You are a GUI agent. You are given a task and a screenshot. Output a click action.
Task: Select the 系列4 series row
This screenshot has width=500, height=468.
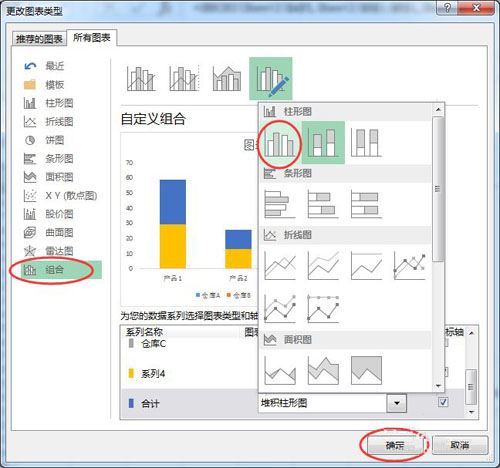(x=188, y=373)
